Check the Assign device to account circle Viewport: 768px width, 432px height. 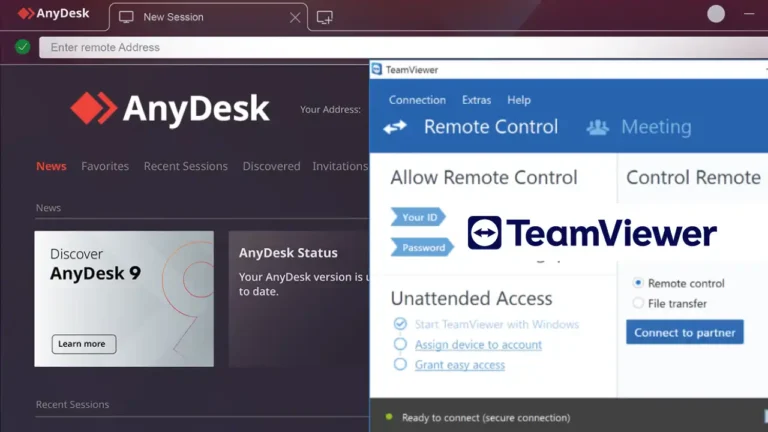tap(400, 344)
